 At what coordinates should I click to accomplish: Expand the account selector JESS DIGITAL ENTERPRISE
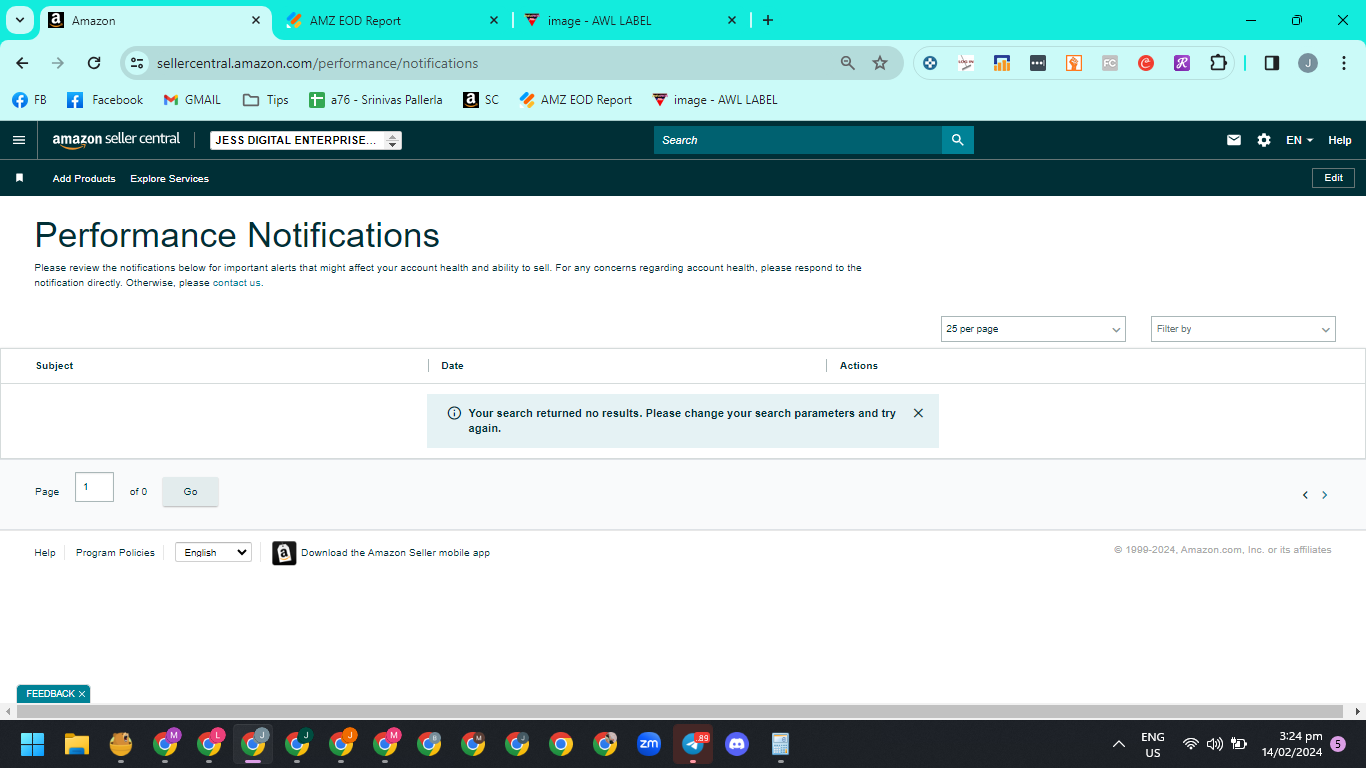(x=306, y=140)
